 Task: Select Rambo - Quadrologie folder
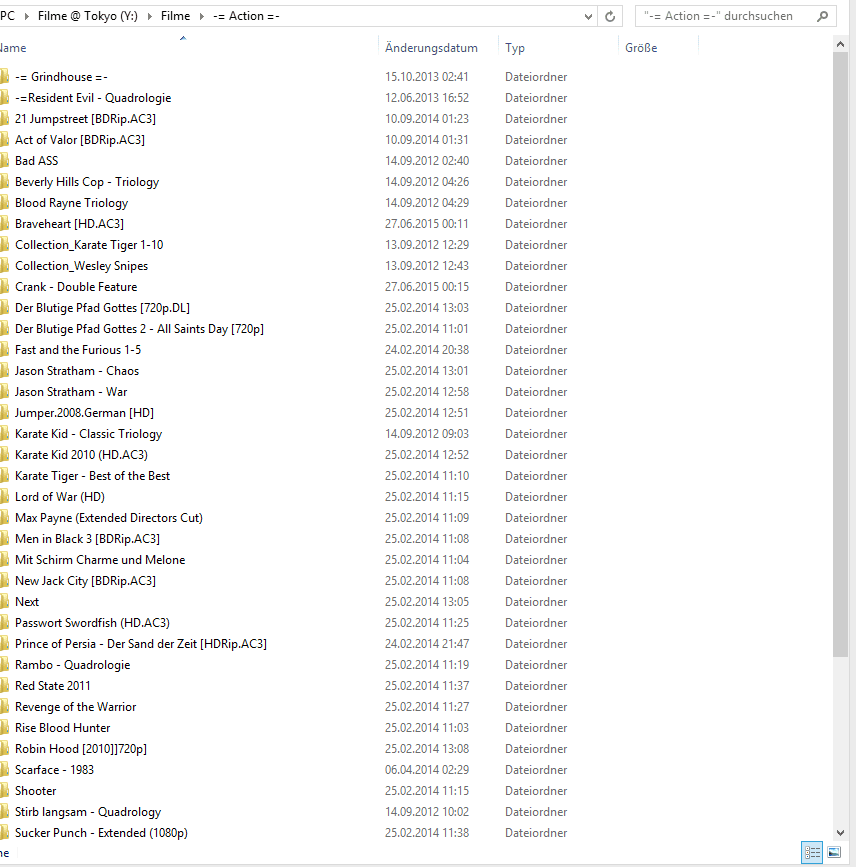tap(72, 665)
